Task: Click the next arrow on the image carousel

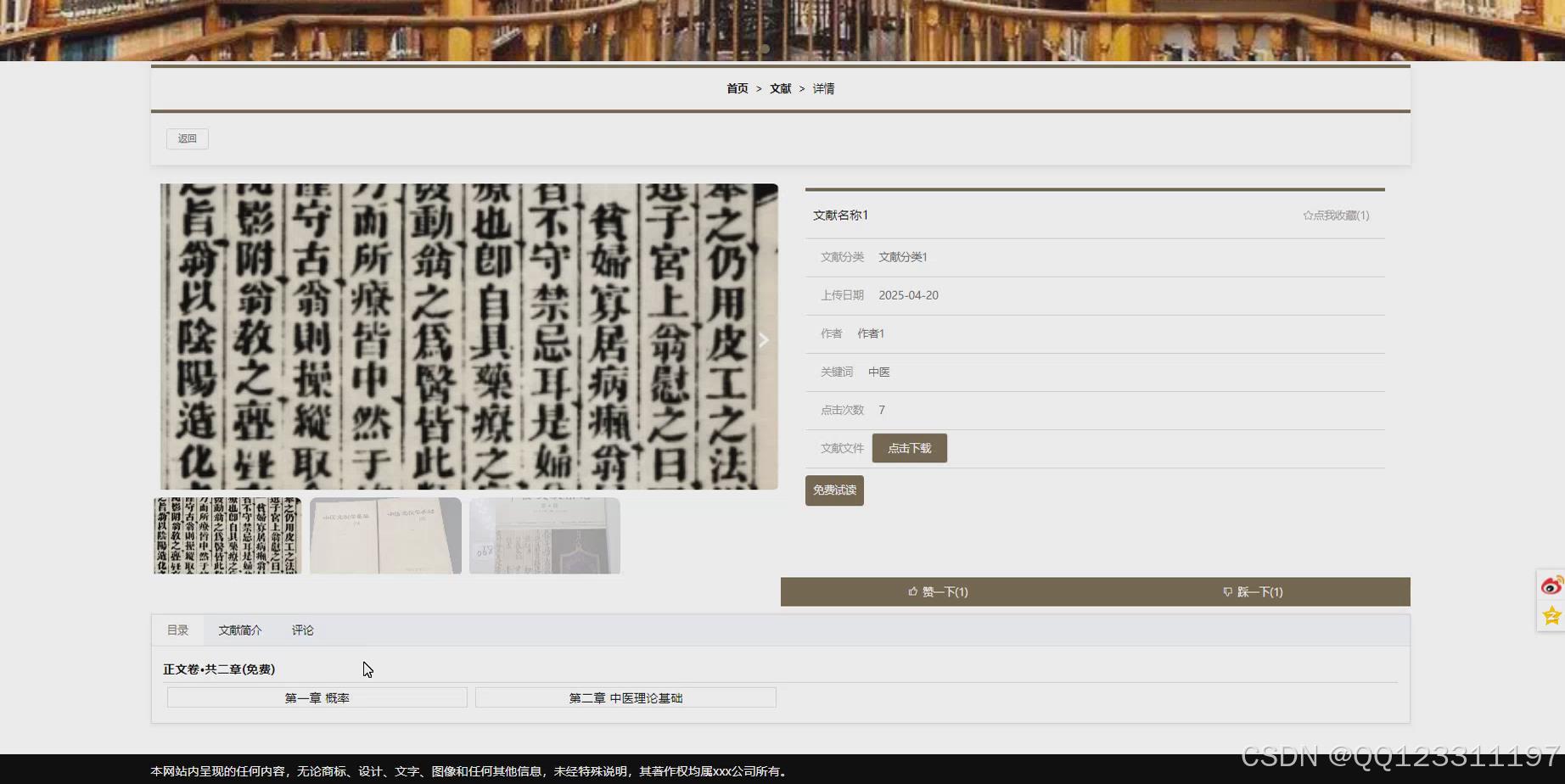Action: (762, 339)
